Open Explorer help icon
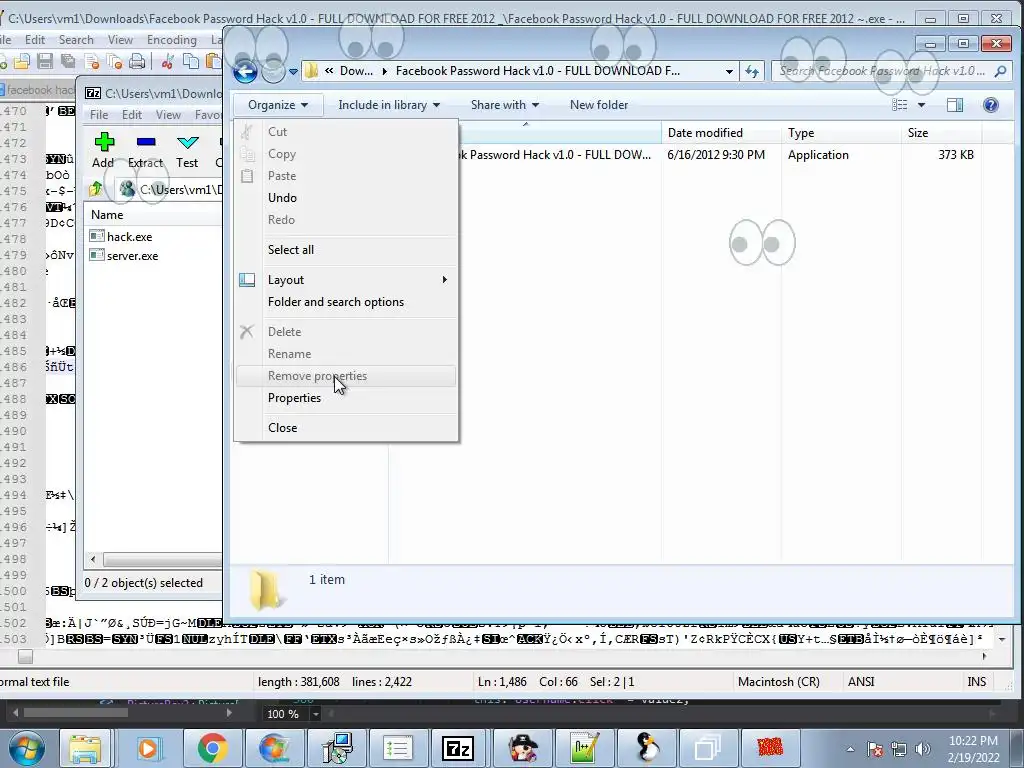Image resolution: width=1024 pixels, height=768 pixels. [991, 105]
